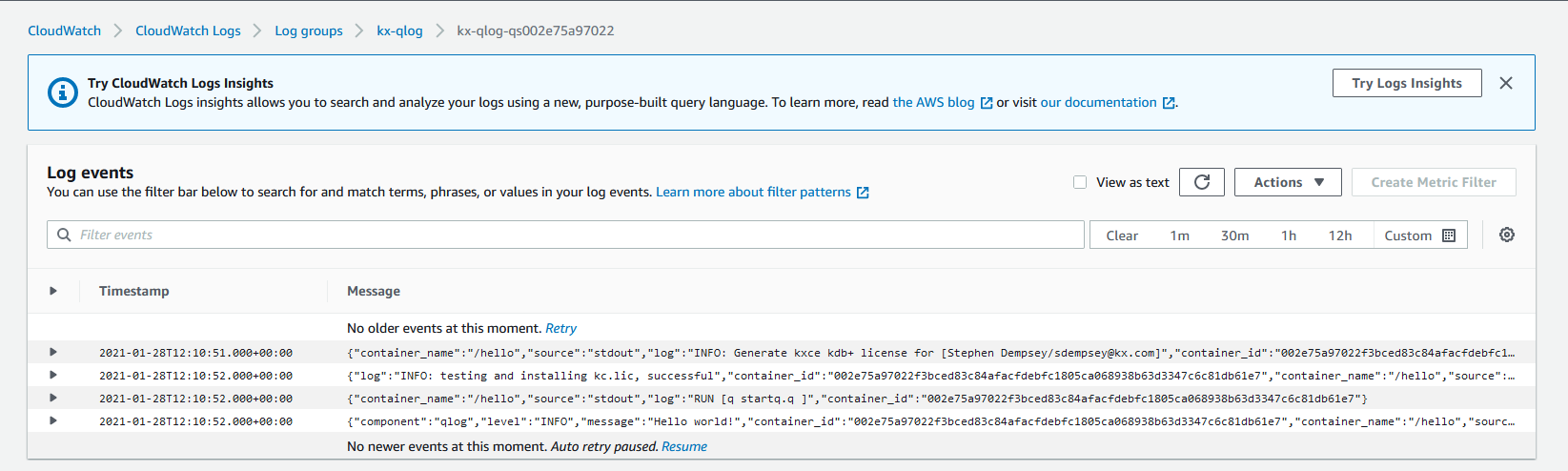The height and width of the screenshot is (471, 1568).
Task: Click Try CloudWatch Logs Insights banner title
Action: (180, 83)
